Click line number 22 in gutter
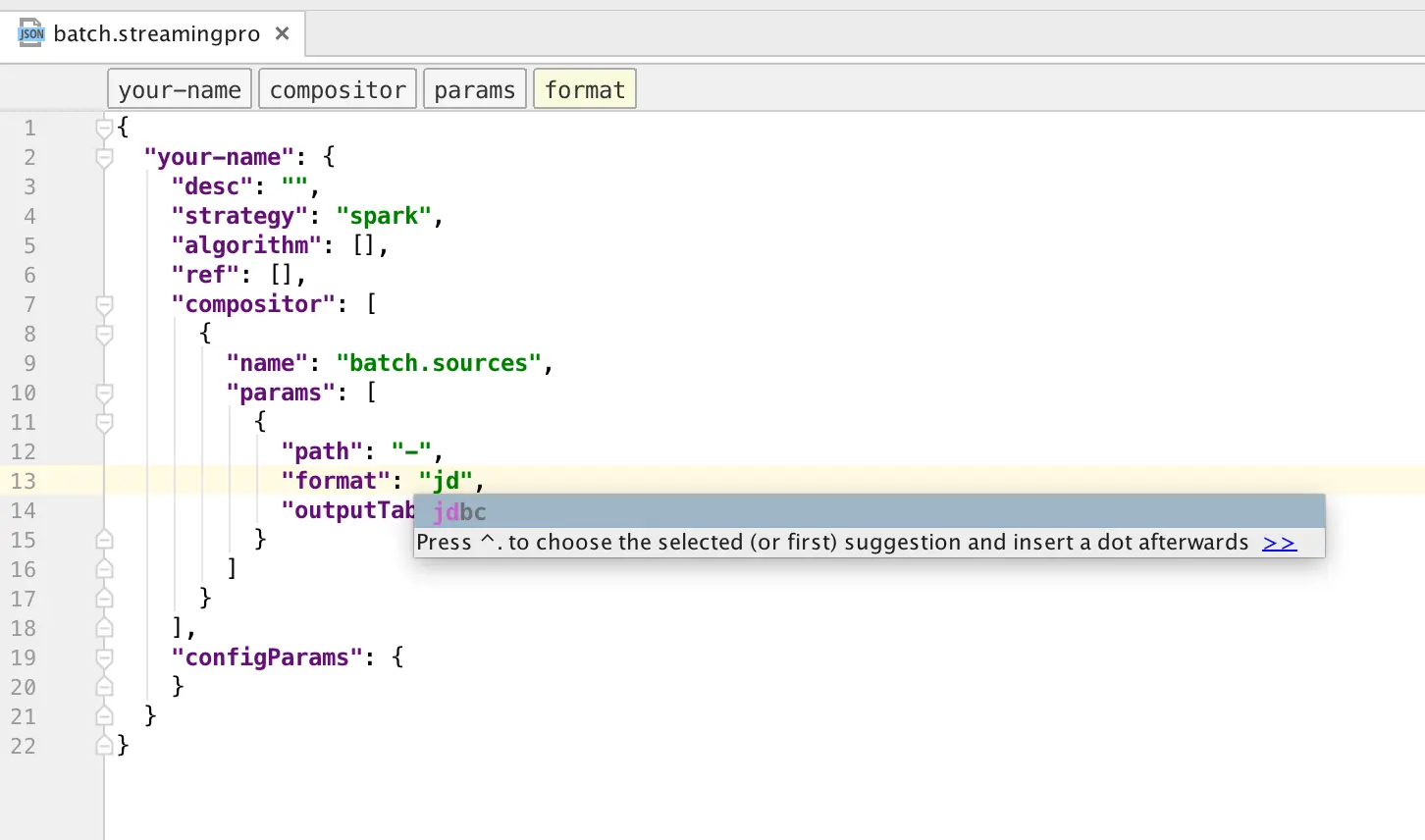Image resolution: width=1425 pixels, height=840 pixels. (24, 746)
